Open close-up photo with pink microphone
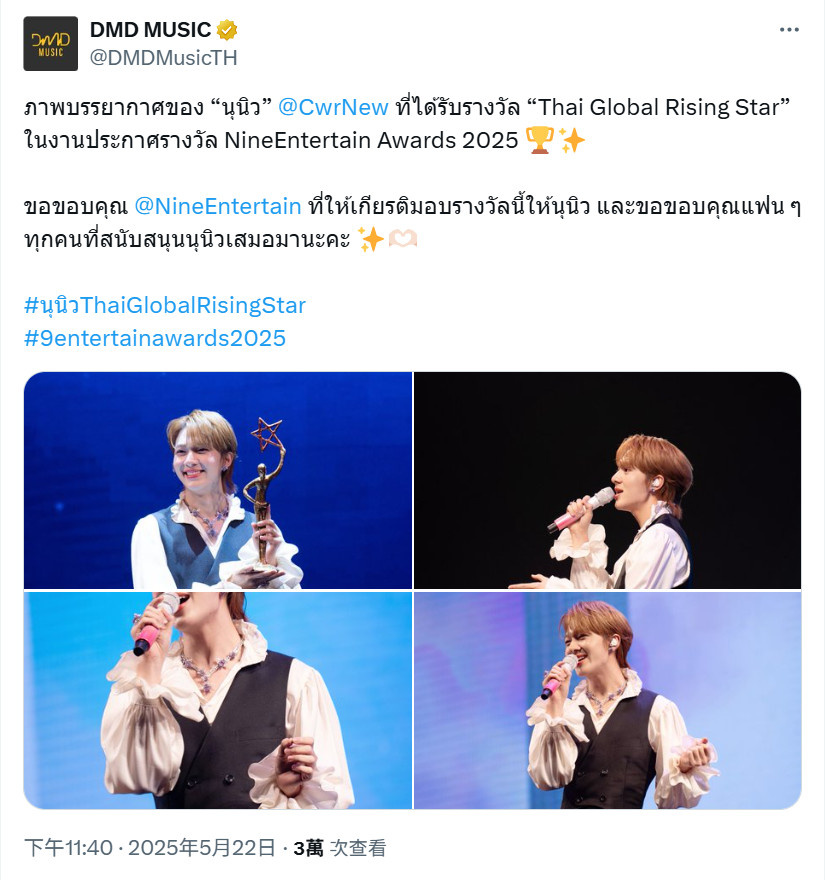Screen dimensions: 825x880 pos(218,700)
